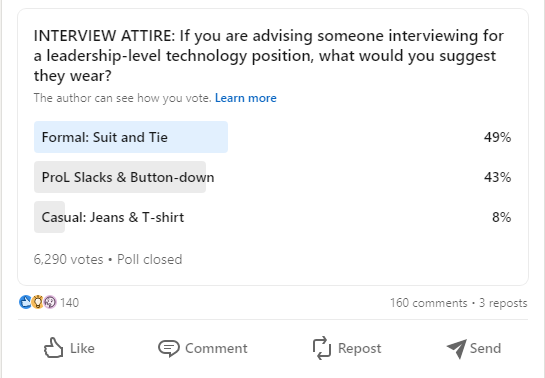545x378 pixels.
Task: Click the purple curious reaction icon
Action: click(50, 302)
